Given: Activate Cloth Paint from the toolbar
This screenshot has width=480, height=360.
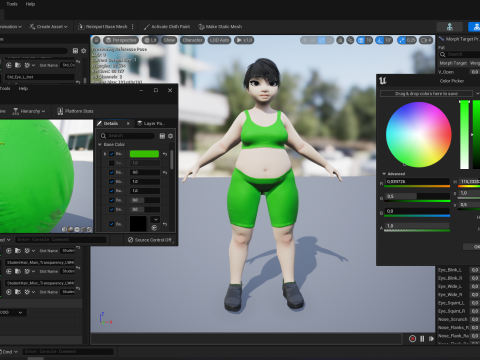Looking at the screenshot, I should tap(167, 27).
